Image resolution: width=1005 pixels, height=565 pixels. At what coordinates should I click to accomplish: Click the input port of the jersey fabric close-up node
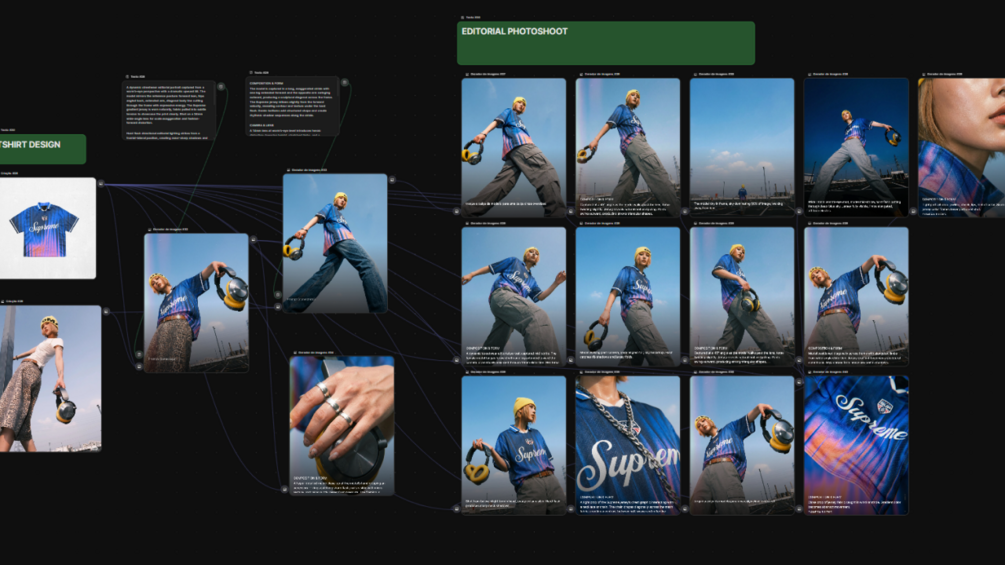[799, 509]
